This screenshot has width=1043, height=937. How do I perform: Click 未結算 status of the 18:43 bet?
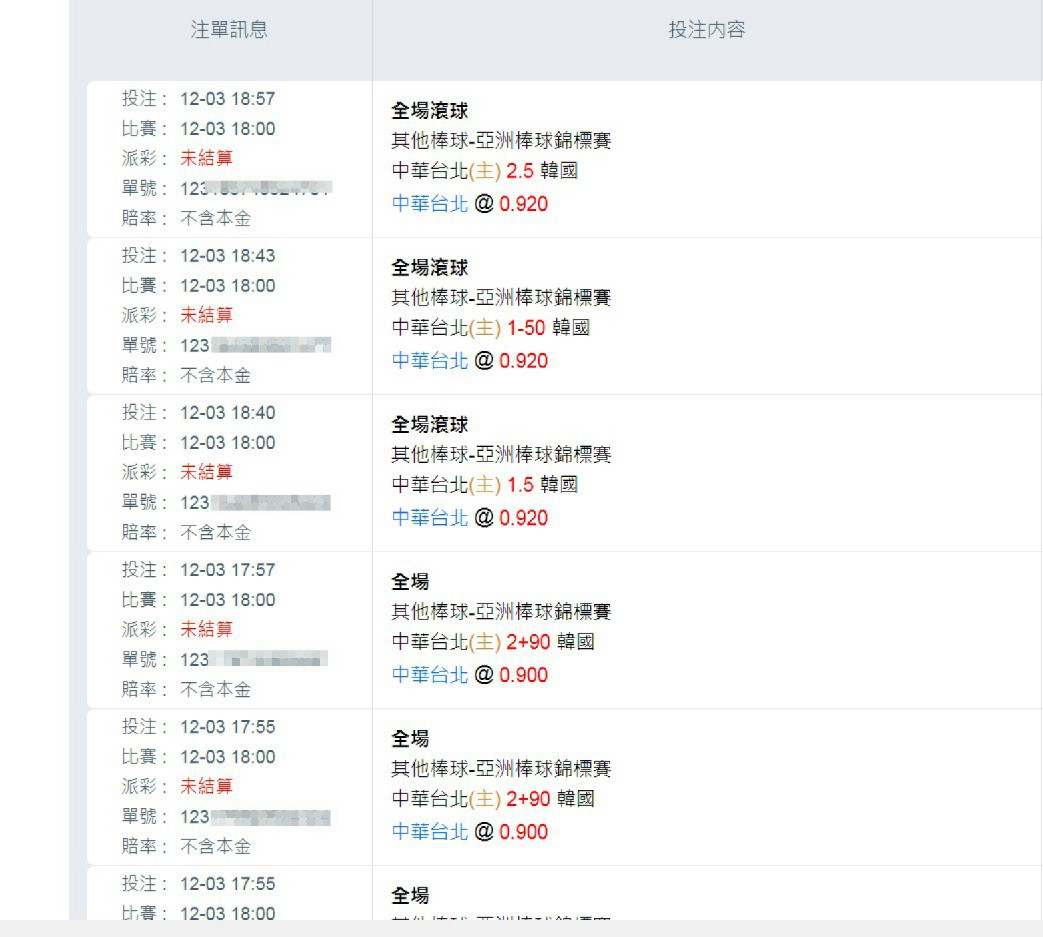pos(206,315)
